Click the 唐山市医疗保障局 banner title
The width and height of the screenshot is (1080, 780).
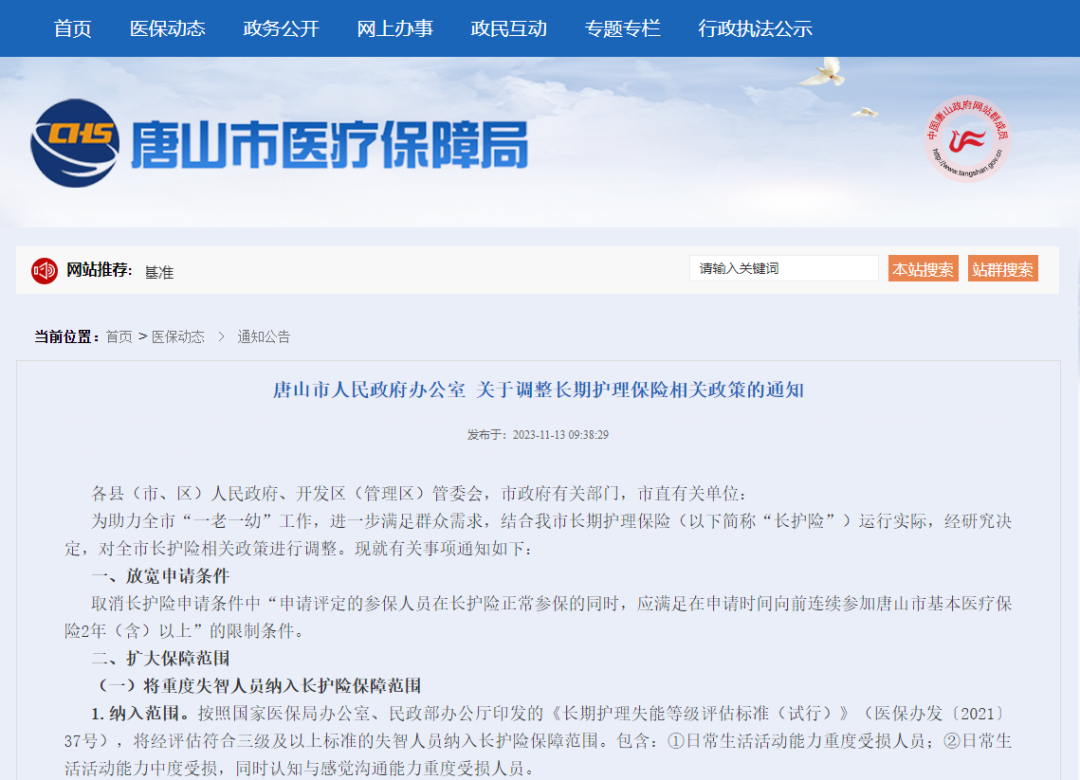330,142
